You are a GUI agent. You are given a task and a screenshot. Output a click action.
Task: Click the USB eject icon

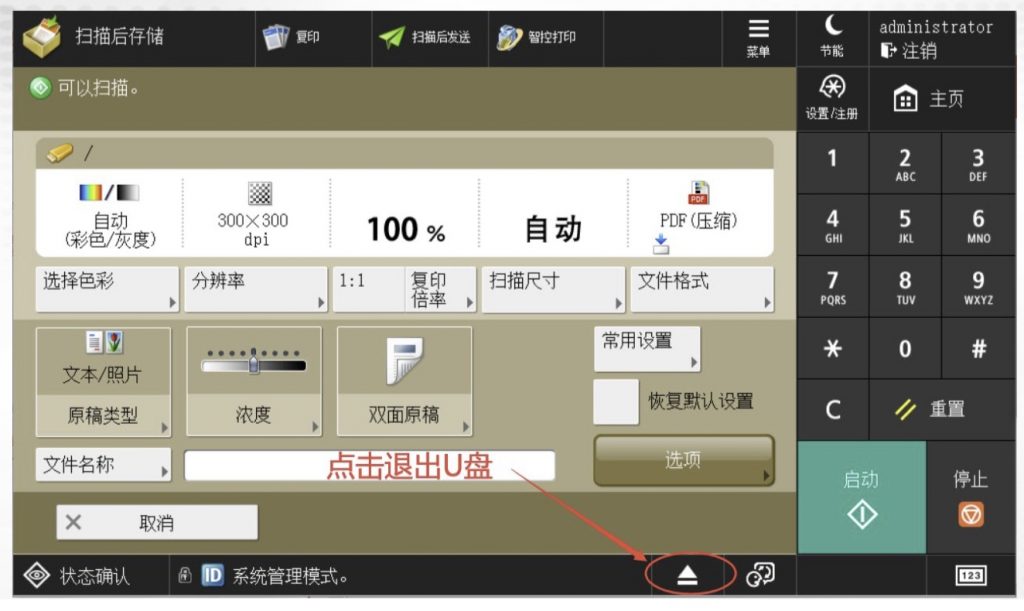[x=689, y=575]
